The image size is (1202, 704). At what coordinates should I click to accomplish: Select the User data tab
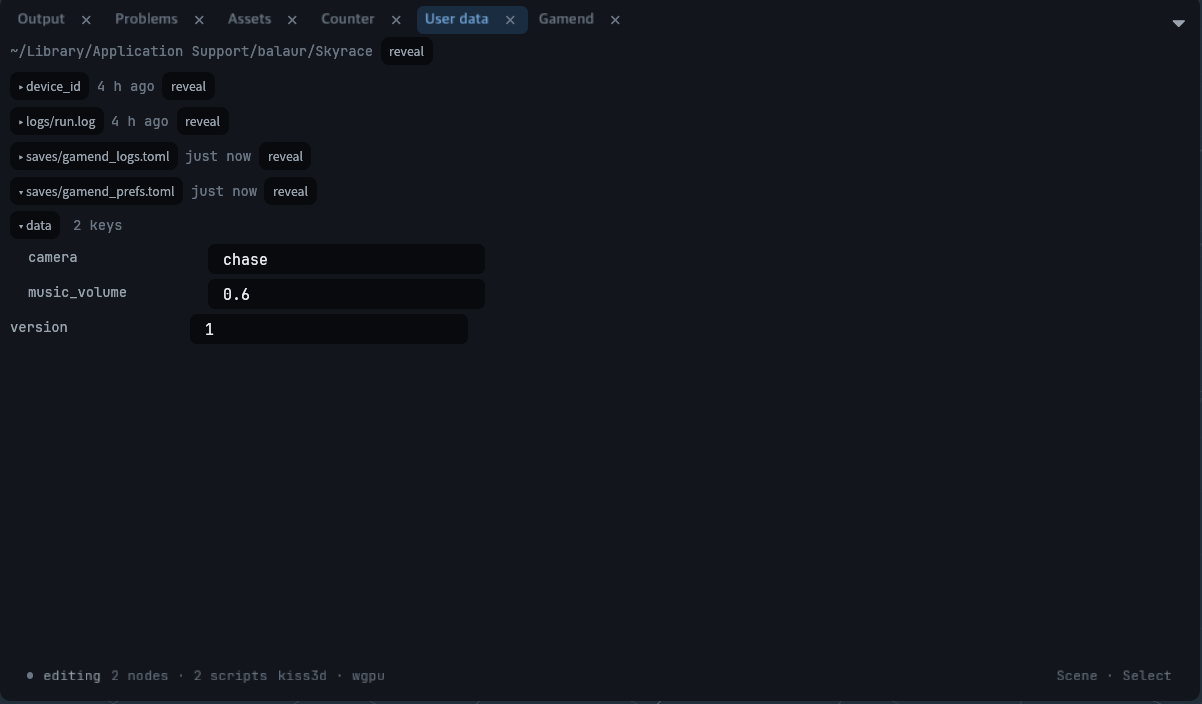point(456,19)
